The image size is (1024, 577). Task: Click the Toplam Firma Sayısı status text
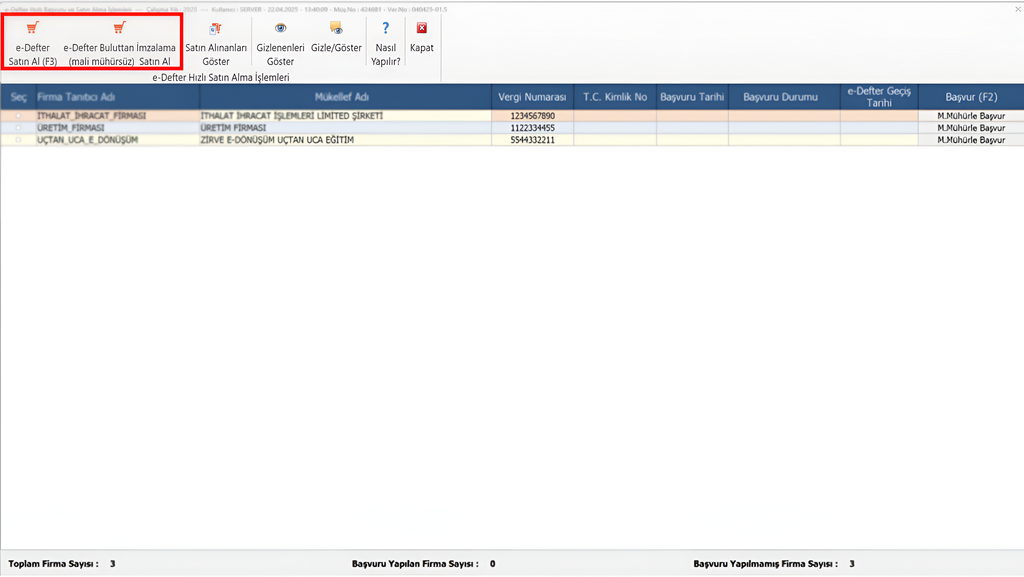(x=62, y=564)
